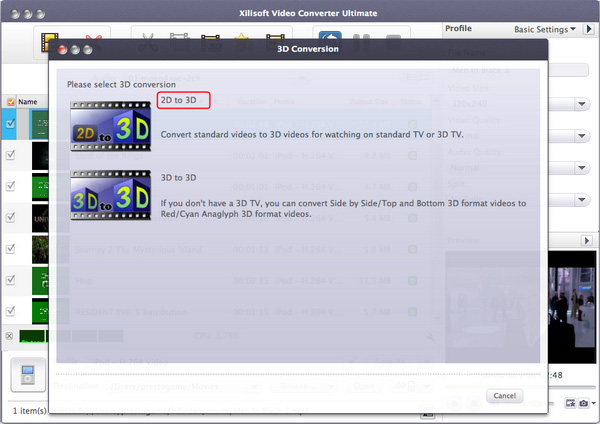The width and height of the screenshot is (600, 424).
Task: Take a snapshot with the camera icon
Action: [583, 402]
